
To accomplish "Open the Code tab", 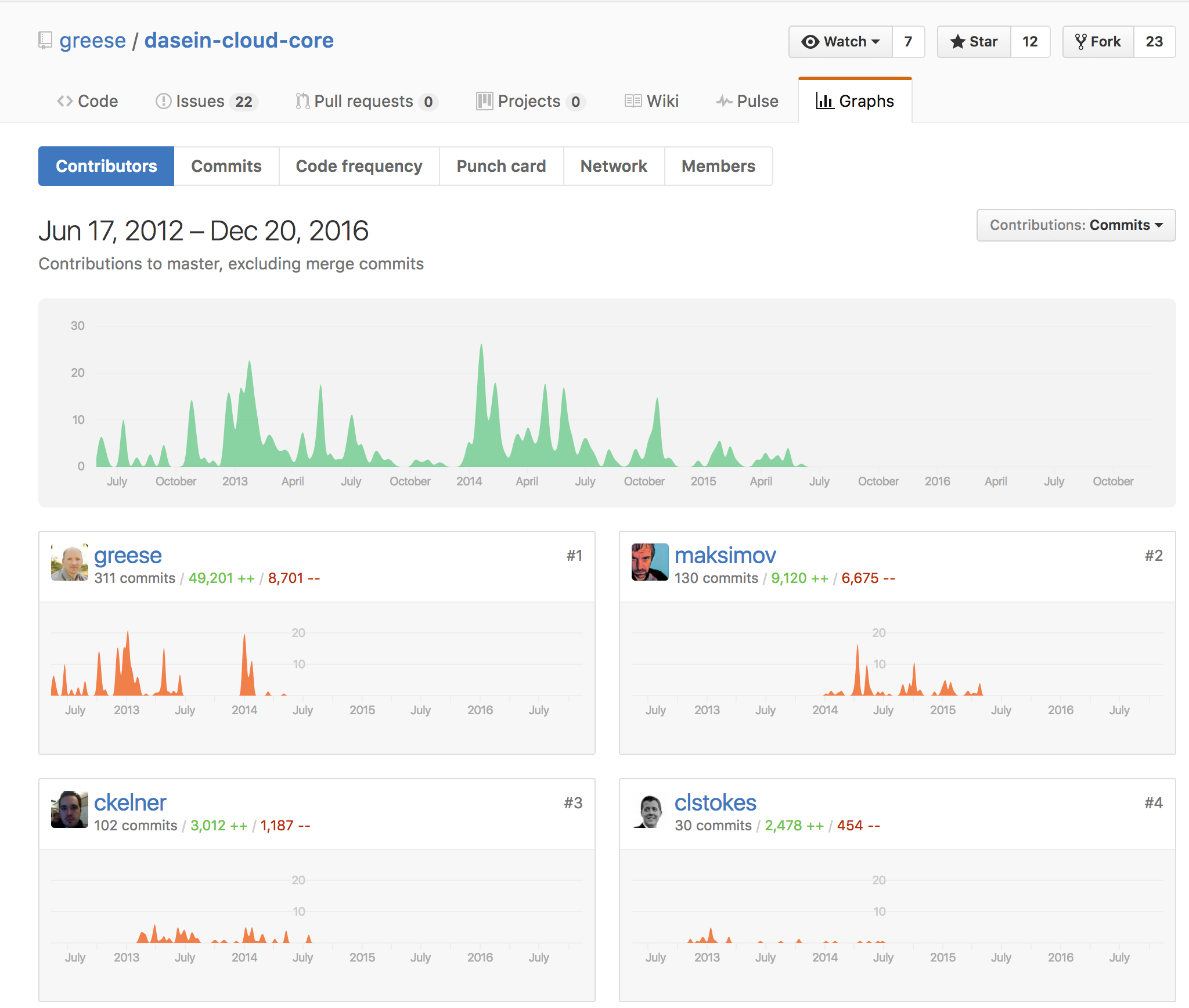I will point(88,101).
